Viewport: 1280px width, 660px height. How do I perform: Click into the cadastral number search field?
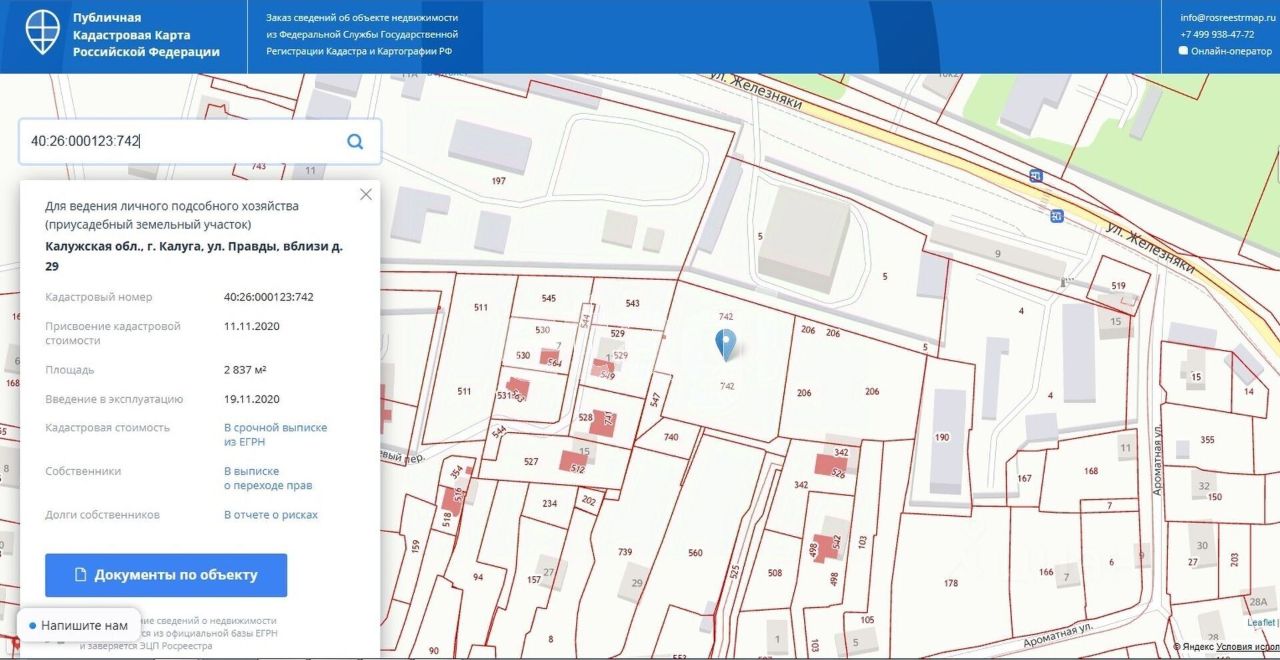[180, 141]
